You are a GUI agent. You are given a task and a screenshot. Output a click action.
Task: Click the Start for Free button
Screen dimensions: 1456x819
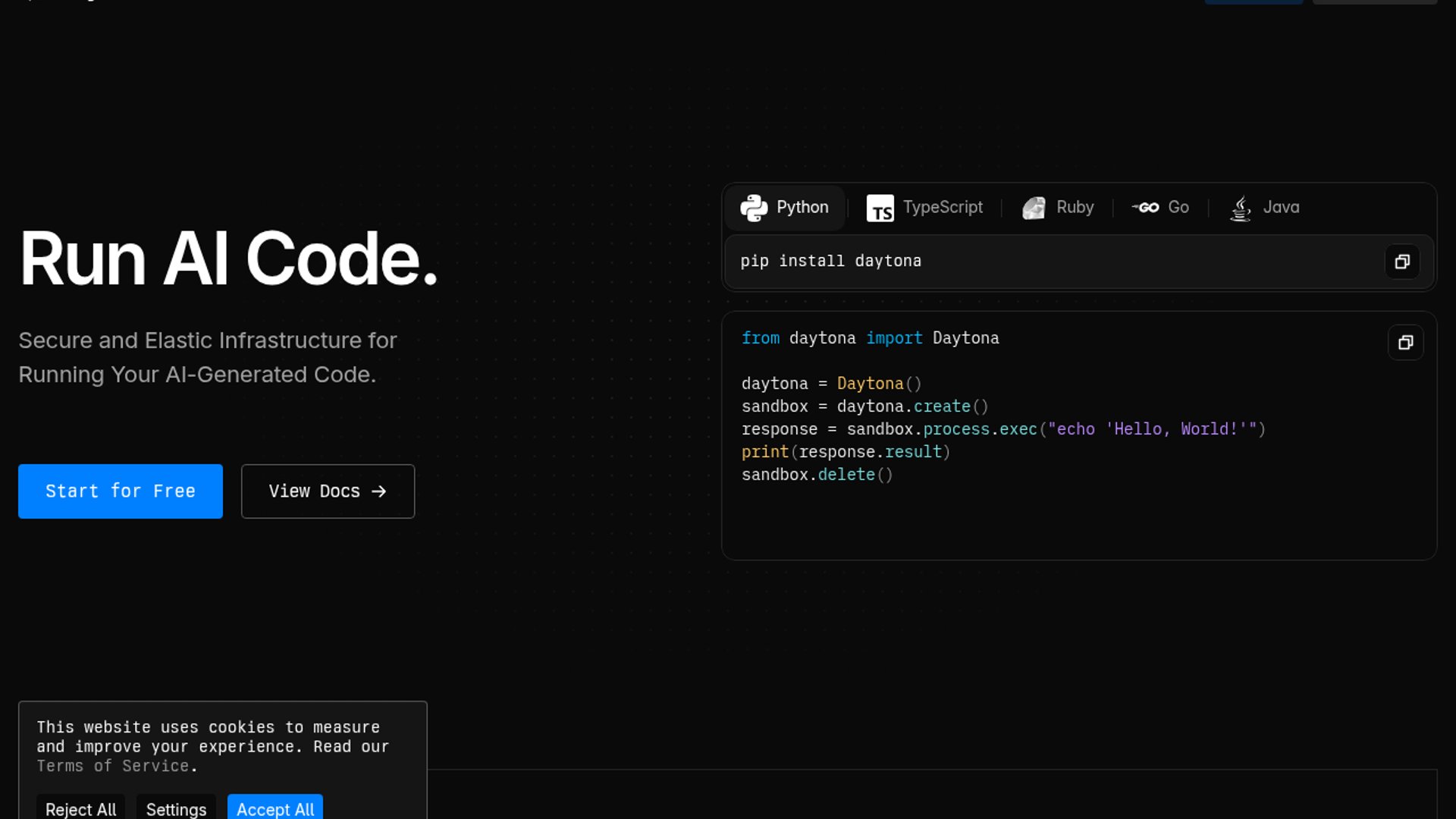point(121,491)
